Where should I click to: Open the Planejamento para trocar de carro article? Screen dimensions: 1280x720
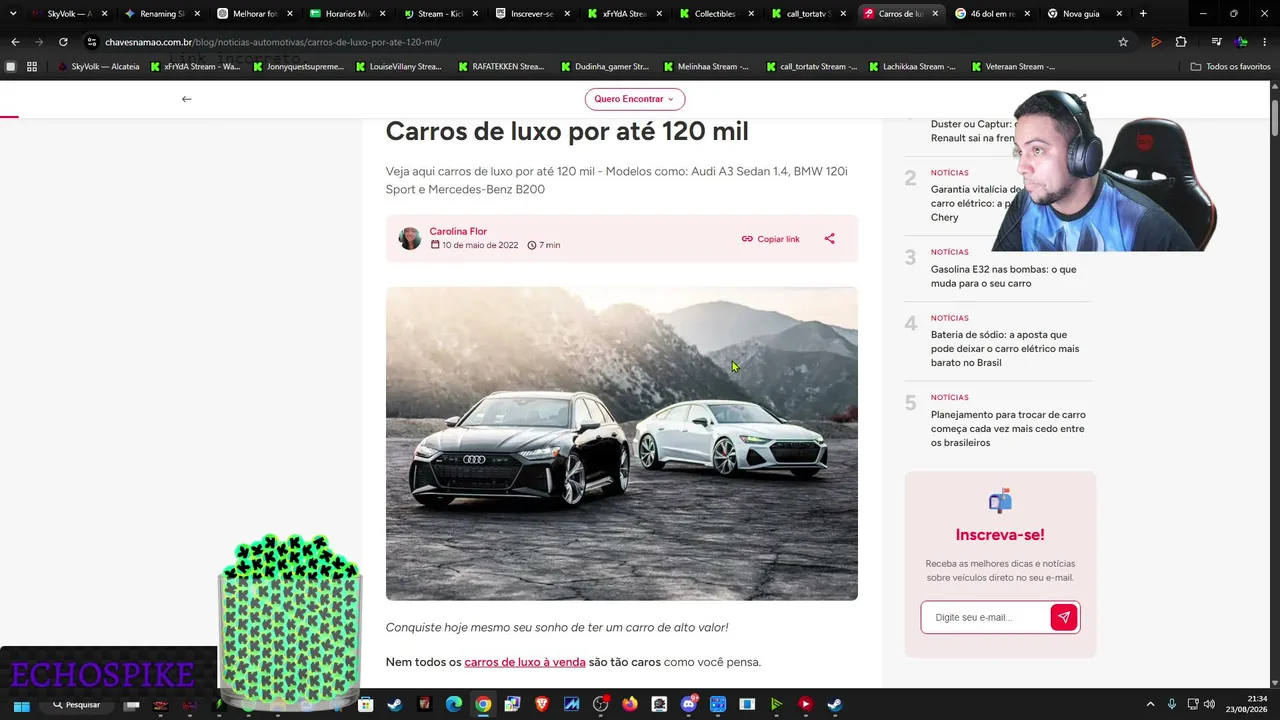[1008, 428]
